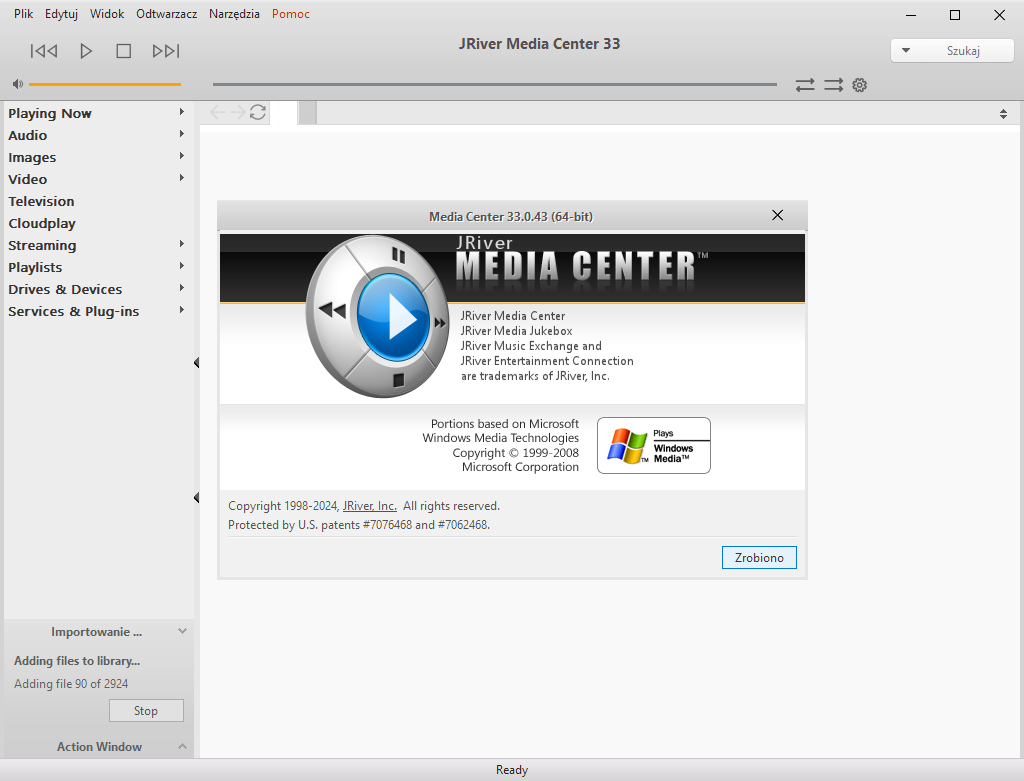Click the previous track button
This screenshot has width=1024, height=781.
click(x=44, y=51)
